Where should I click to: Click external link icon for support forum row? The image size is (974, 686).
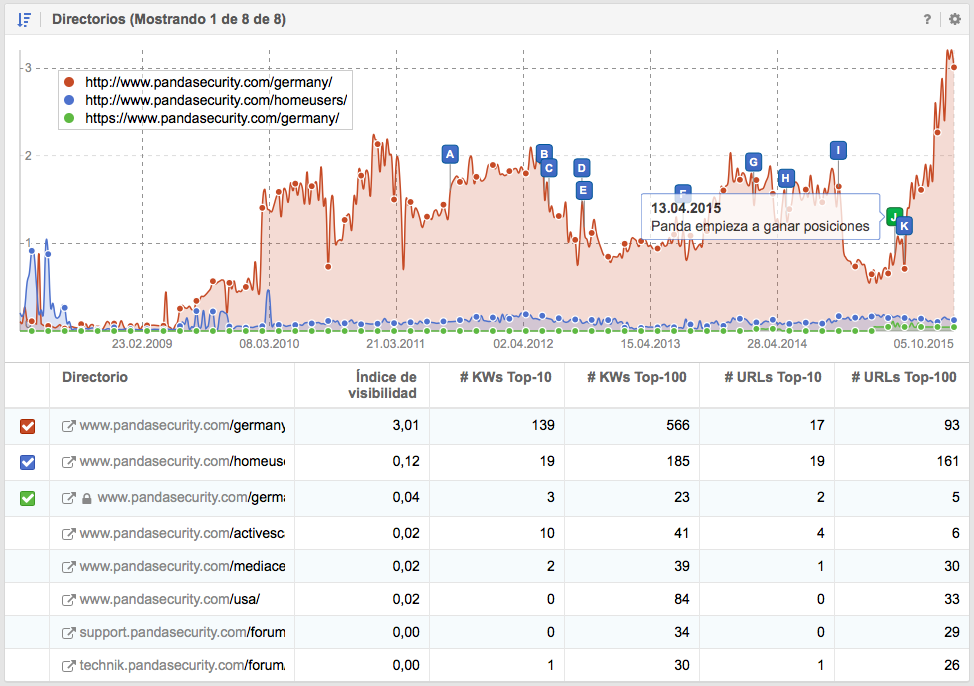coord(69,633)
